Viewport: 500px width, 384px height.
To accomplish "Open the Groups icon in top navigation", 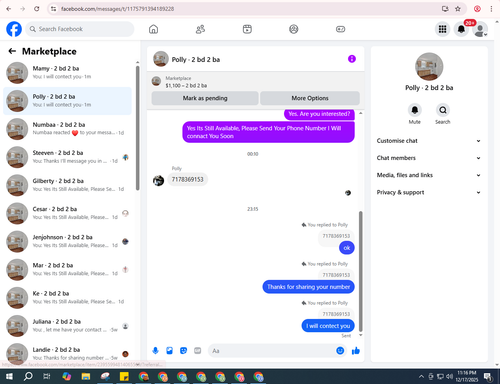I will point(294,29).
